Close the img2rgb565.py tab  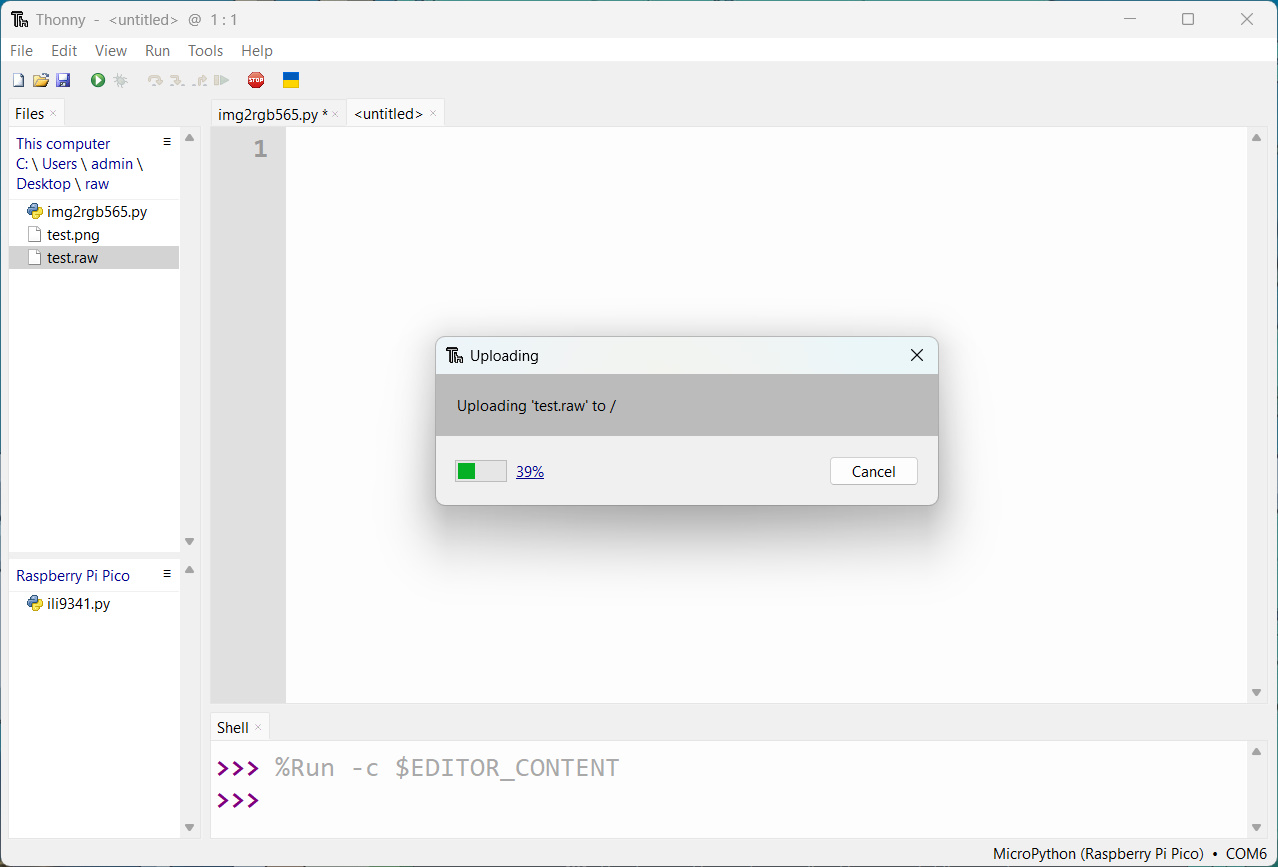coord(335,114)
